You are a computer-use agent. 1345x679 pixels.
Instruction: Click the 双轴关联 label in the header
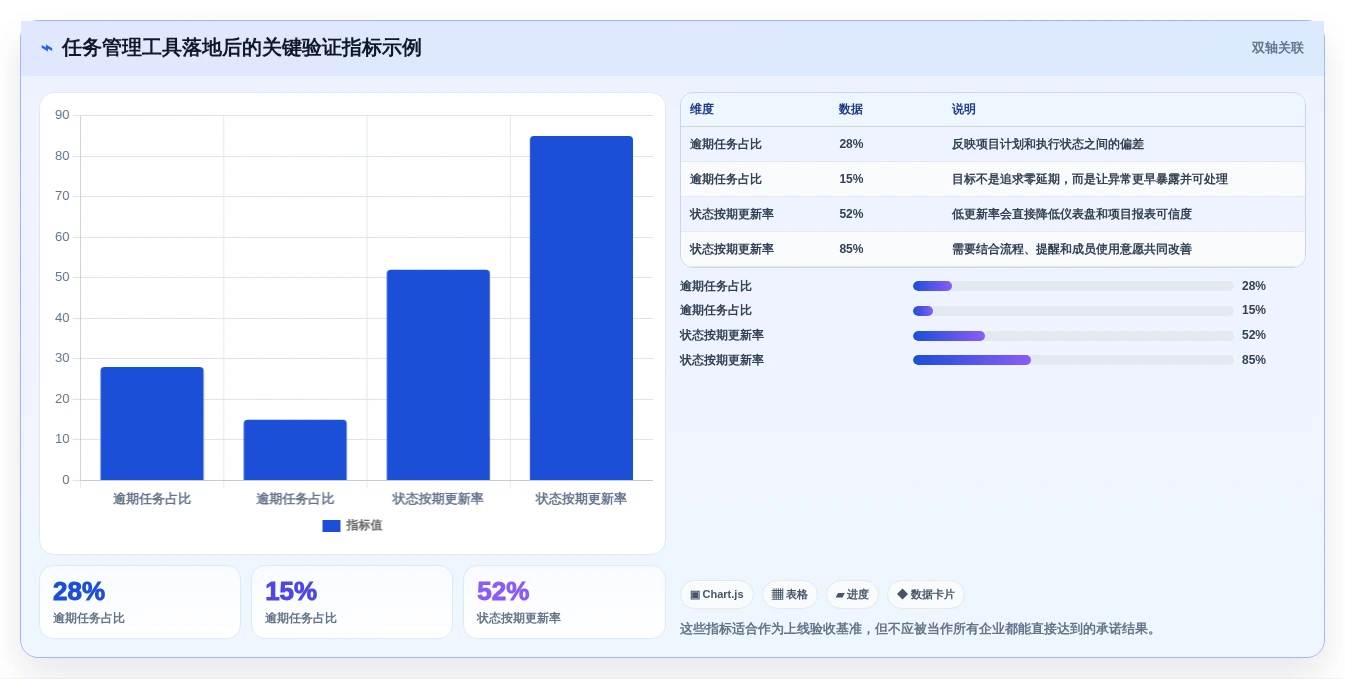tap(1278, 48)
